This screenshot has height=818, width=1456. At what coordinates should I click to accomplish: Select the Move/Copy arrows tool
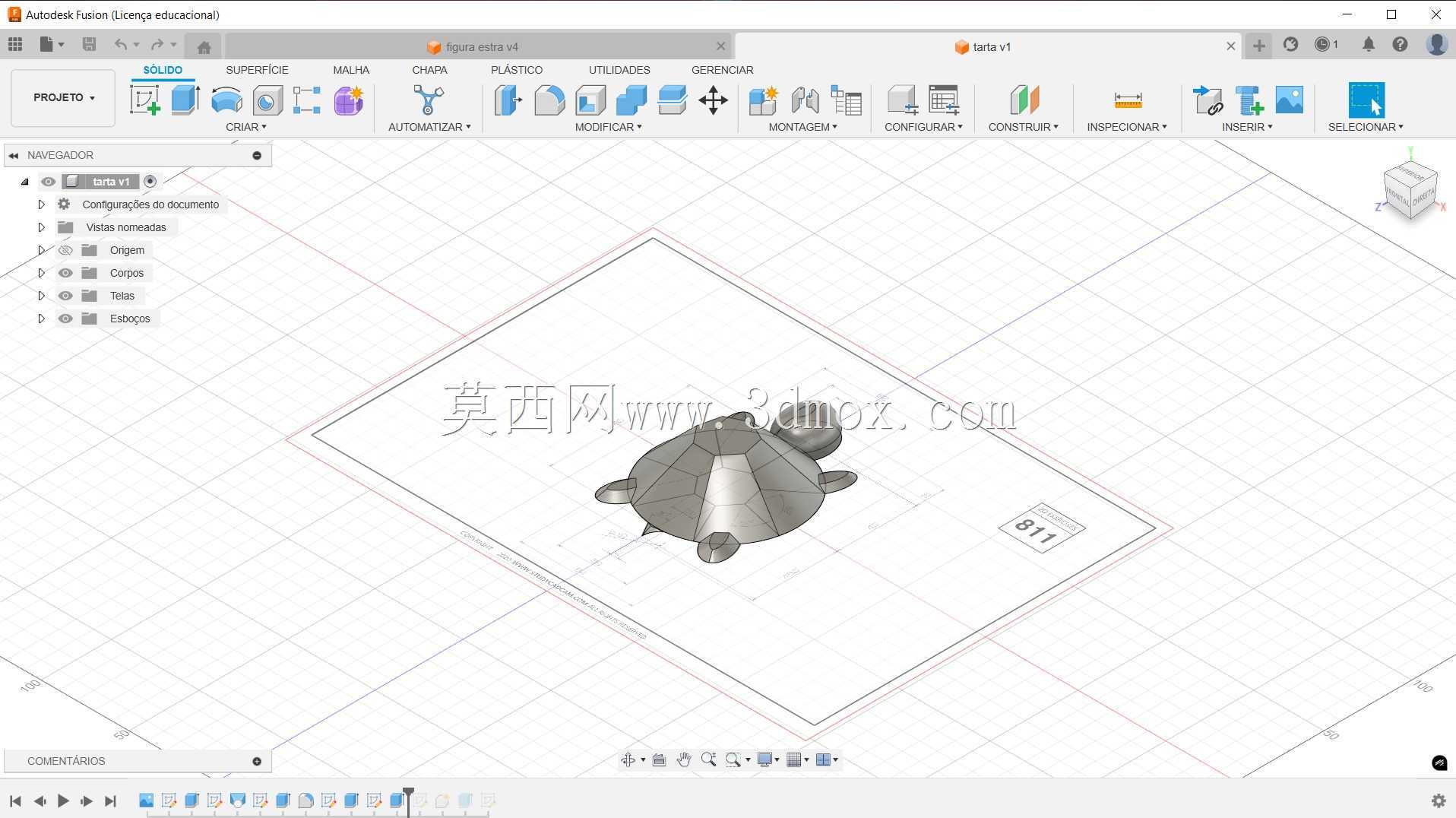tap(714, 100)
